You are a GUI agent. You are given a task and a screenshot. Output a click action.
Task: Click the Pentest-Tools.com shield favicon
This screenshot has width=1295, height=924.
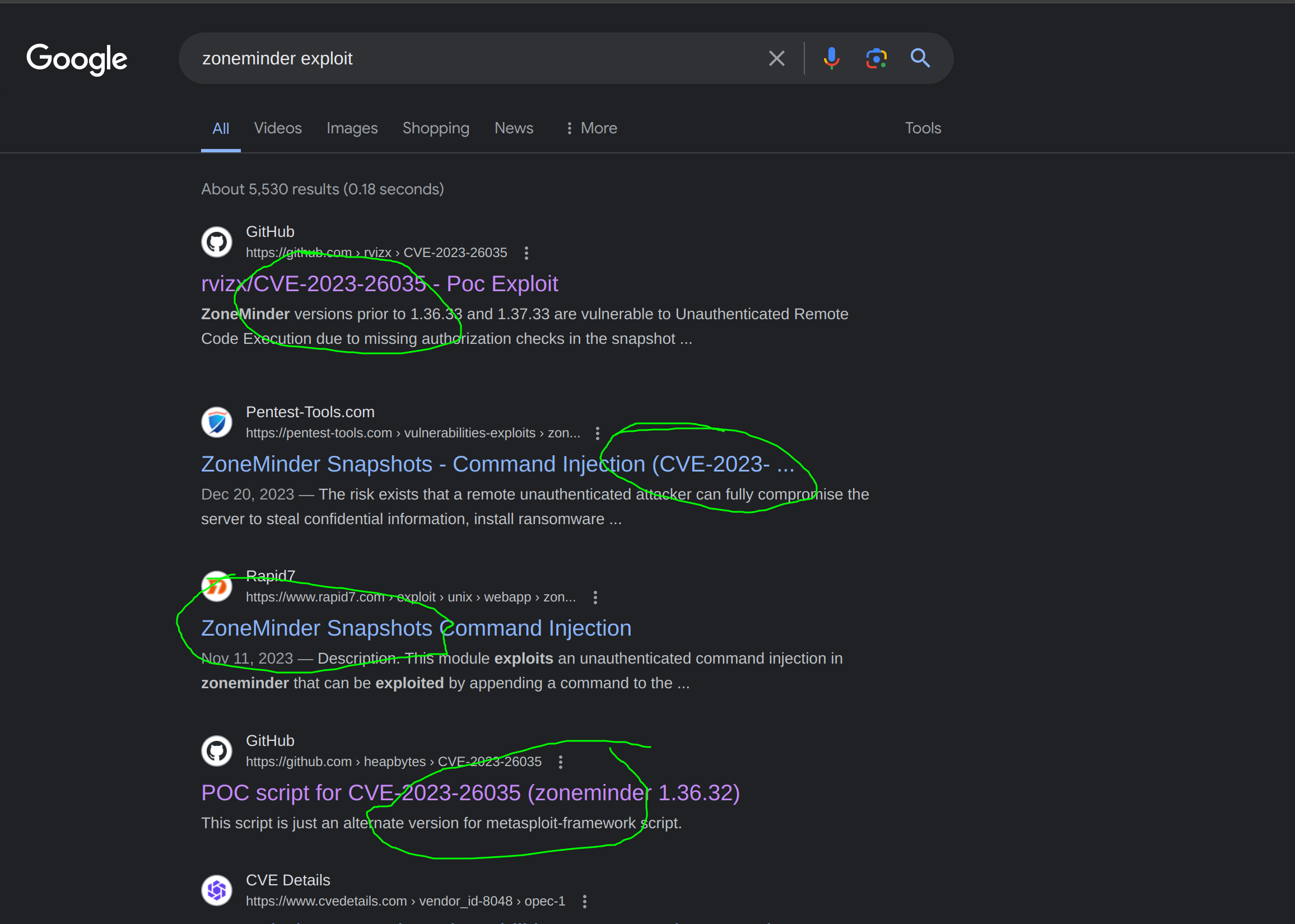217,422
